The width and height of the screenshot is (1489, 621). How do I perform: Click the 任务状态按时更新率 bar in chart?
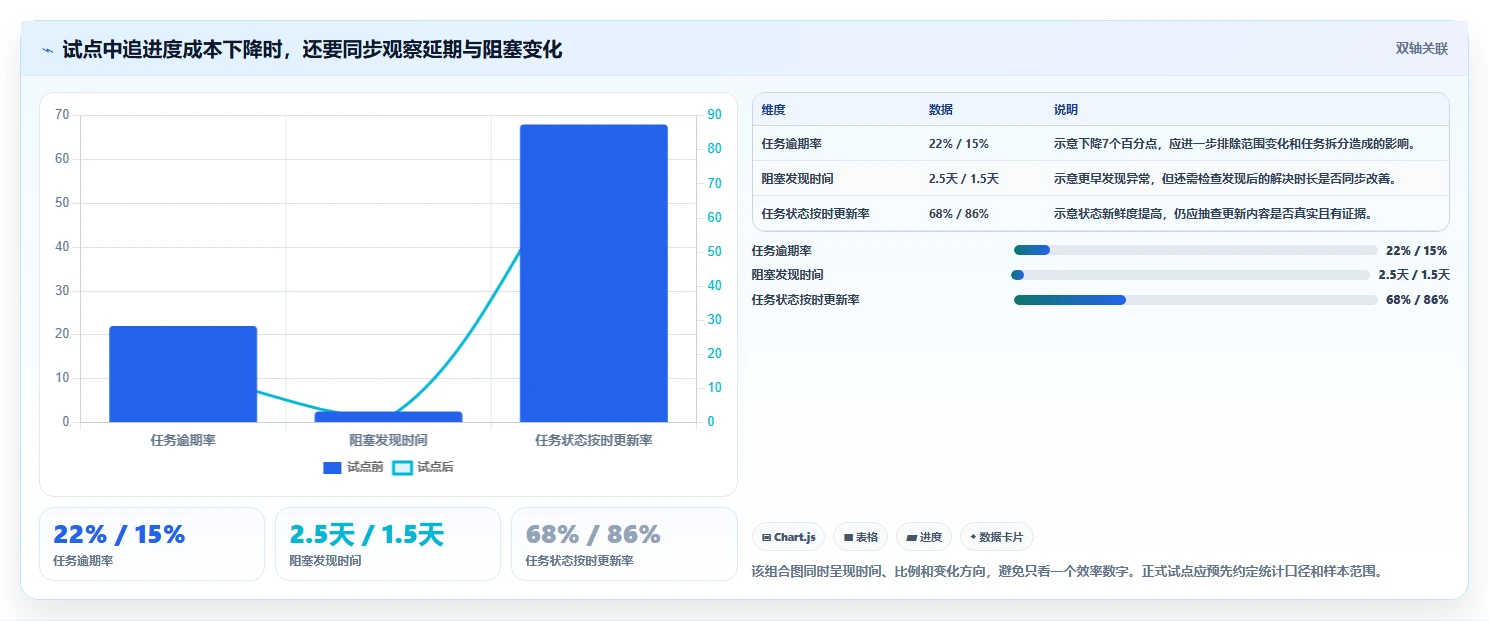tap(593, 273)
